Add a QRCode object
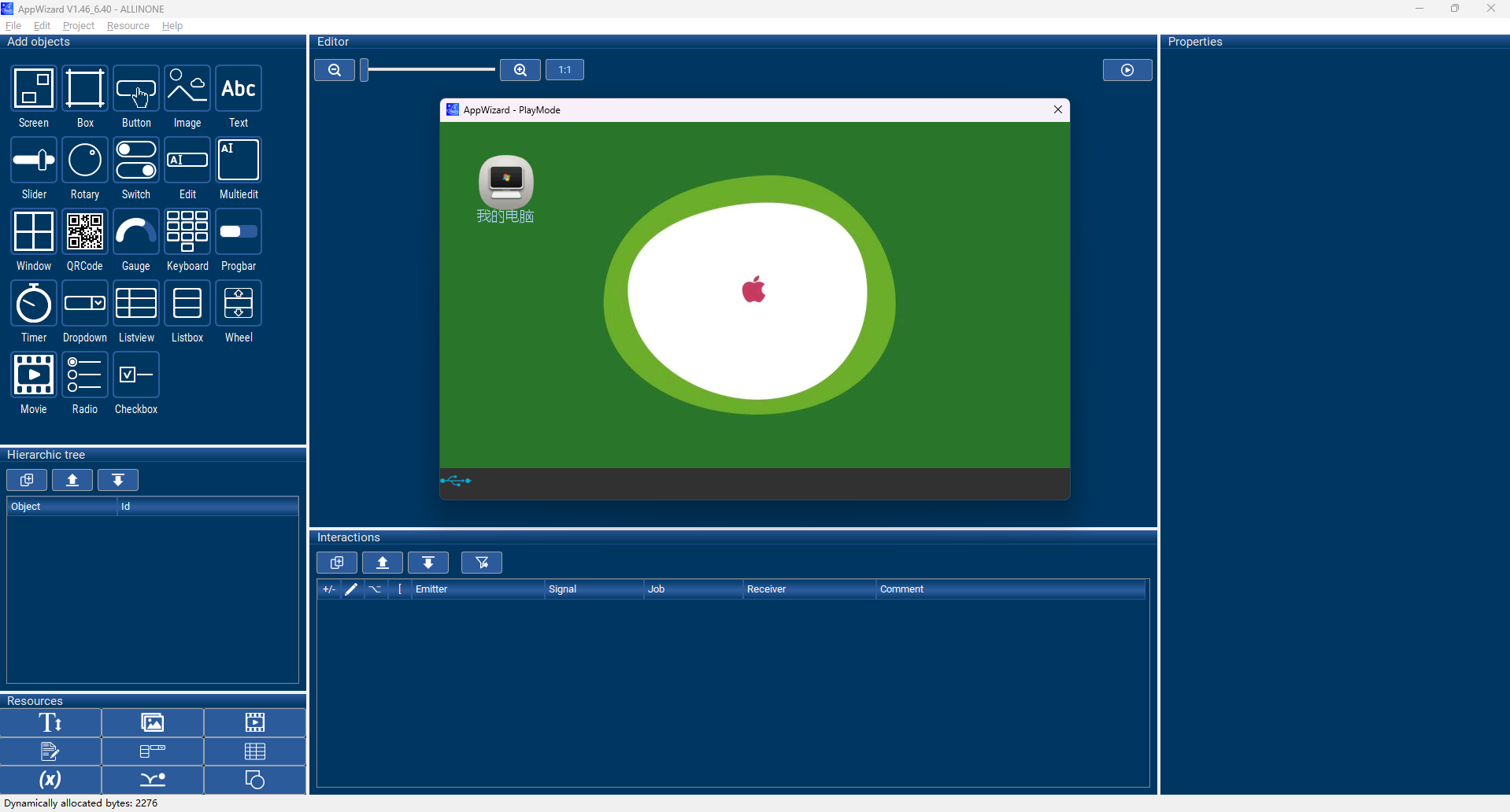Screen dimensions: 1510x812 pyautogui.click(x=85, y=231)
